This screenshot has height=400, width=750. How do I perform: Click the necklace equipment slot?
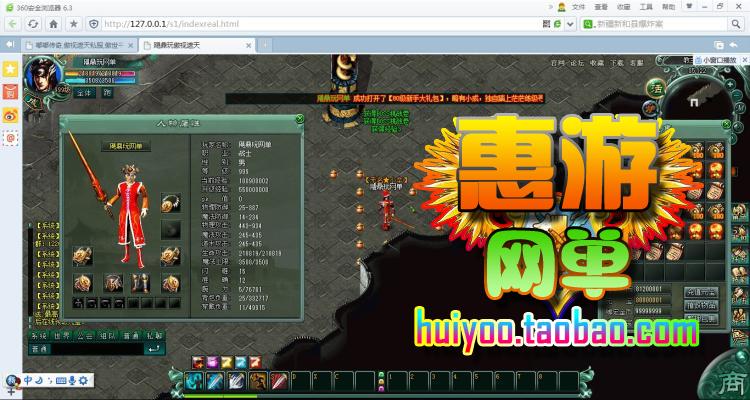(x=171, y=203)
